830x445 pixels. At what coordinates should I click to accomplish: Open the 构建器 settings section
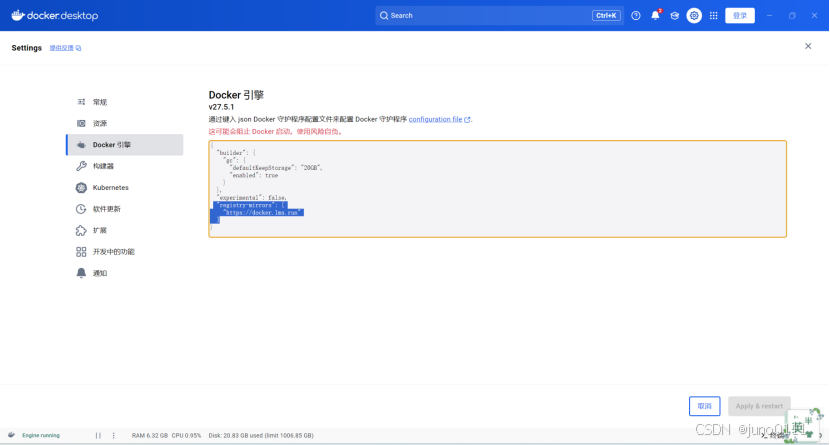pyautogui.click(x=125, y=166)
